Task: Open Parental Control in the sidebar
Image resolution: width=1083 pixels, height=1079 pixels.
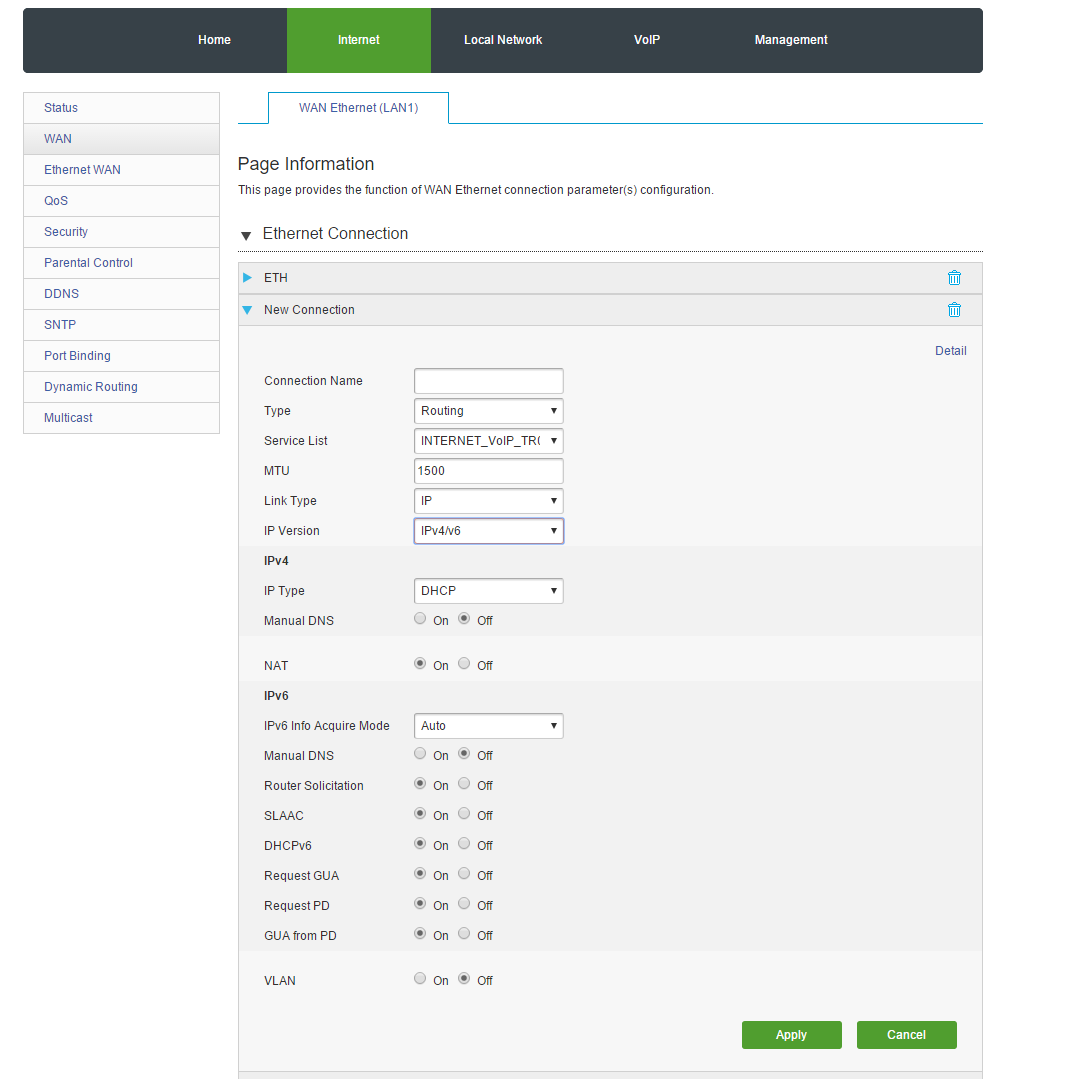Action: pos(122,263)
